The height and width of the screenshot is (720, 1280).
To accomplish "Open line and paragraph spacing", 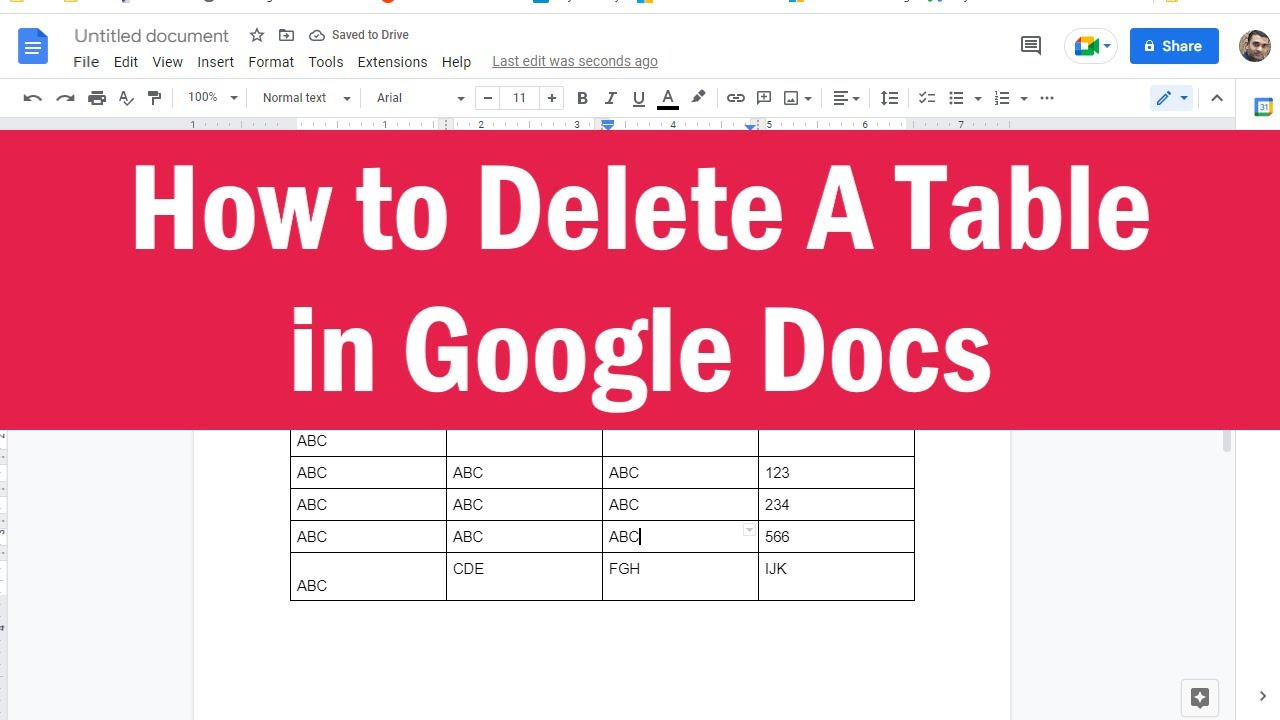I will tap(889, 98).
